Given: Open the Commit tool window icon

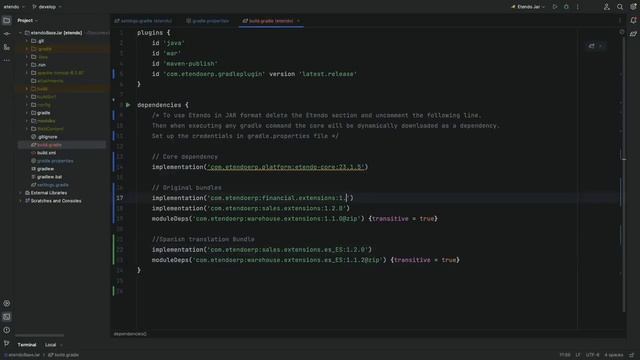Looking at the screenshot, I should (7, 34).
